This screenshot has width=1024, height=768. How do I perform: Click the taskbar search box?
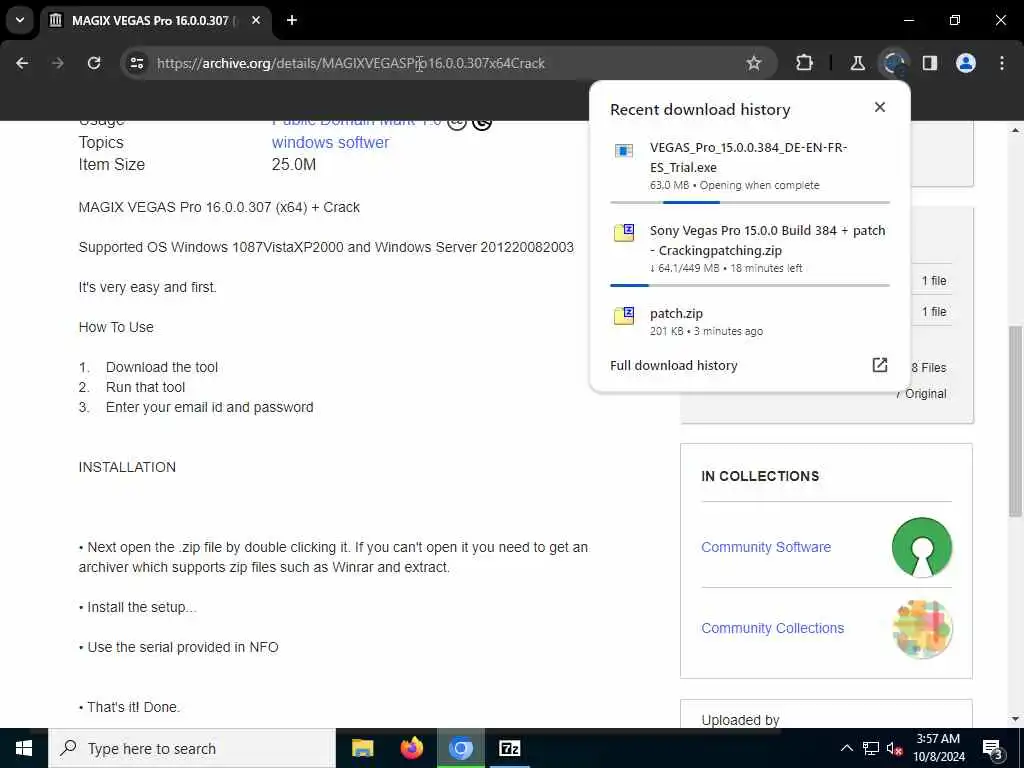tap(191, 748)
